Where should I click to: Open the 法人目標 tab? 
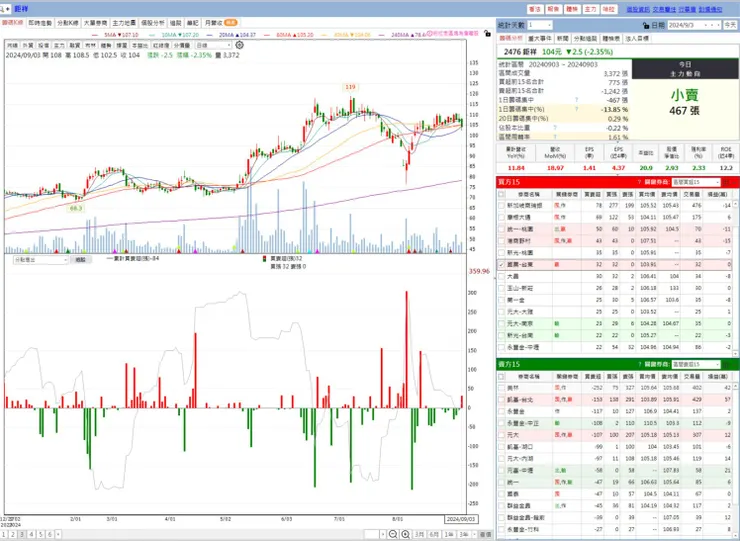637,38
